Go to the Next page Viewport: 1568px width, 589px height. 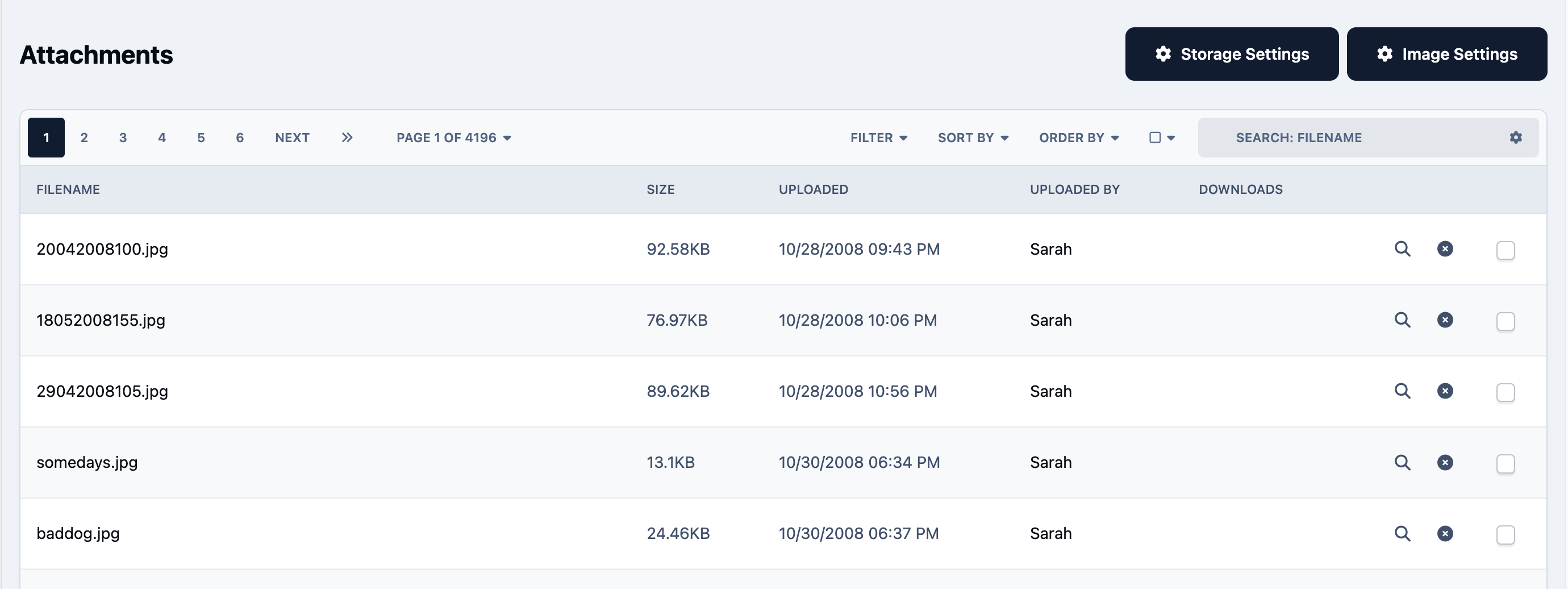tap(292, 138)
